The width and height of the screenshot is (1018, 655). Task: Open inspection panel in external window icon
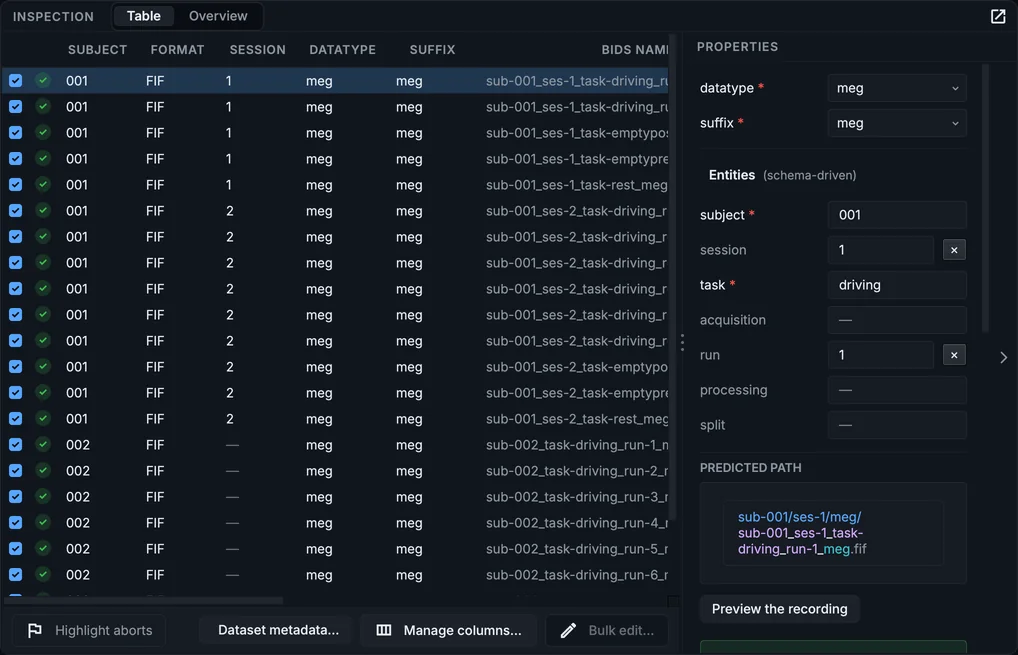click(x=998, y=16)
